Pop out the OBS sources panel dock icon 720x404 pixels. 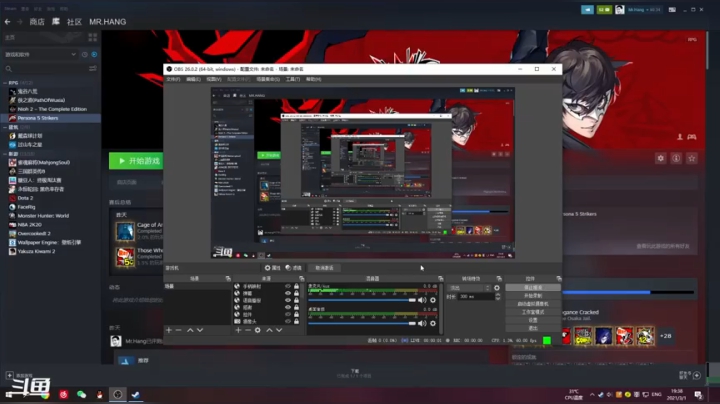coord(302,279)
